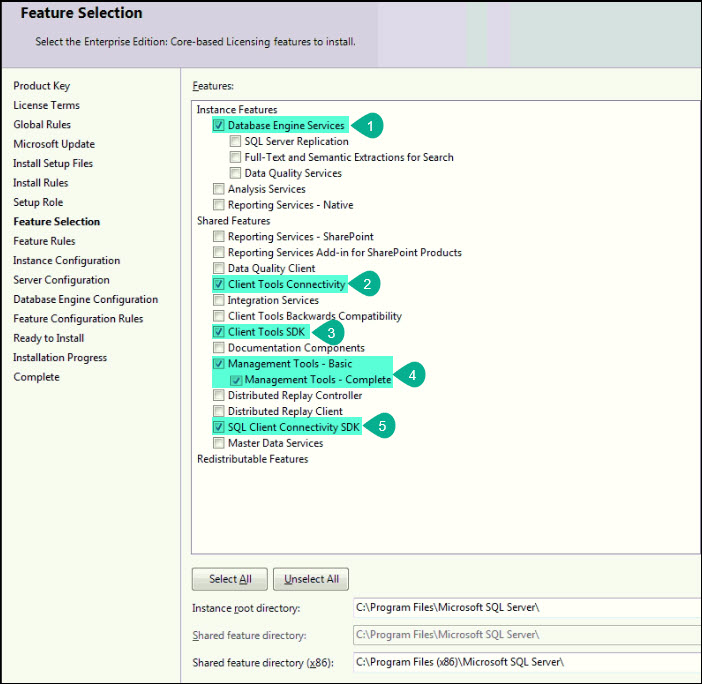702x684 pixels.
Task: Check the SQL Server Replication checkbox
Action: (x=235, y=141)
